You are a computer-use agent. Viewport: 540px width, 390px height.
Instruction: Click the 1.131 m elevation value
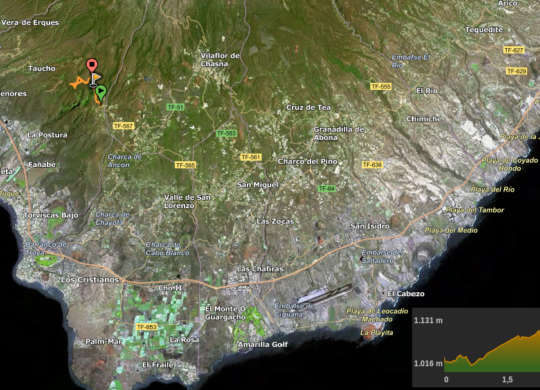tap(428, 321)
